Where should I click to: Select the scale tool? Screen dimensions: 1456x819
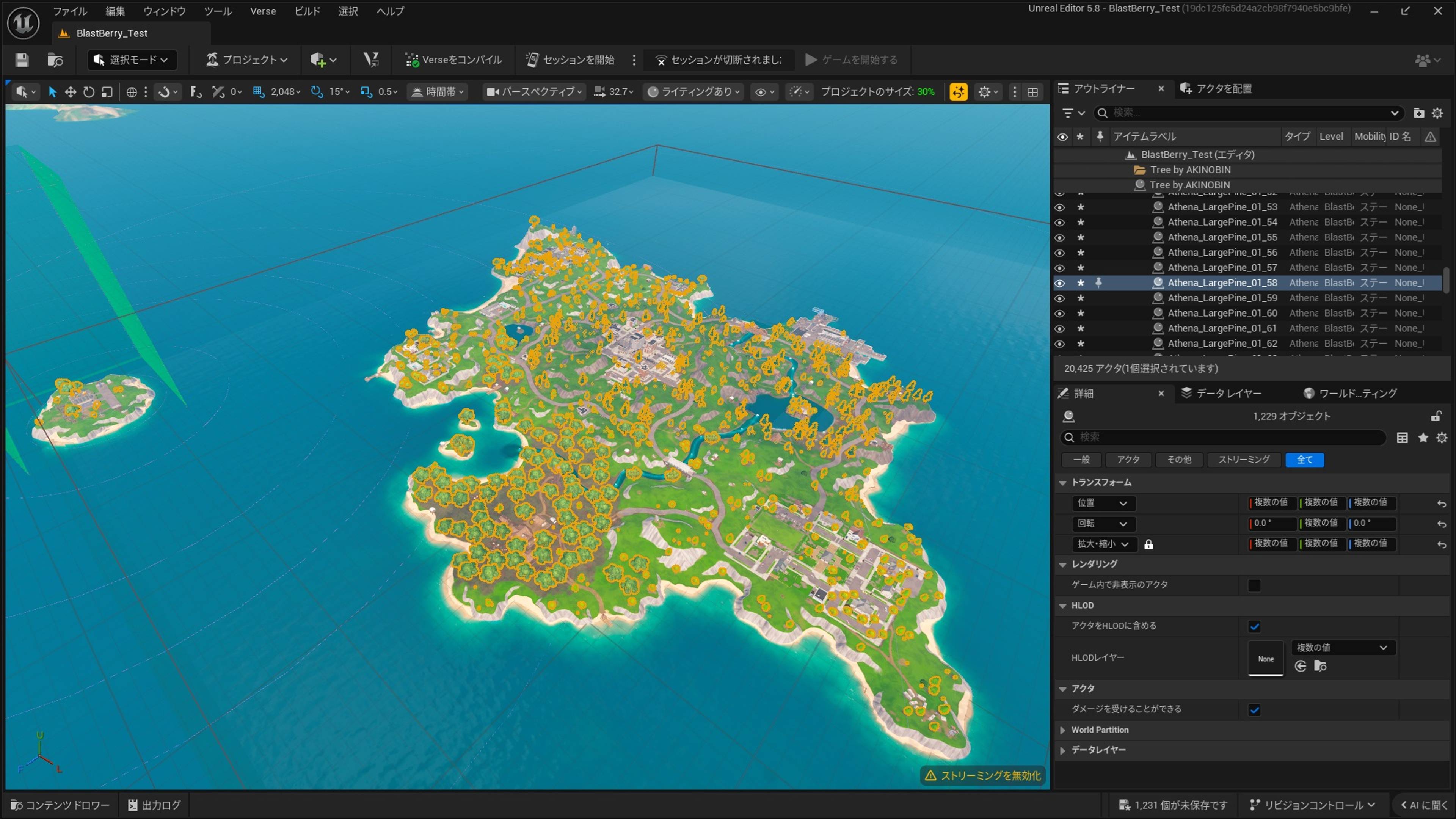[107, 91]
